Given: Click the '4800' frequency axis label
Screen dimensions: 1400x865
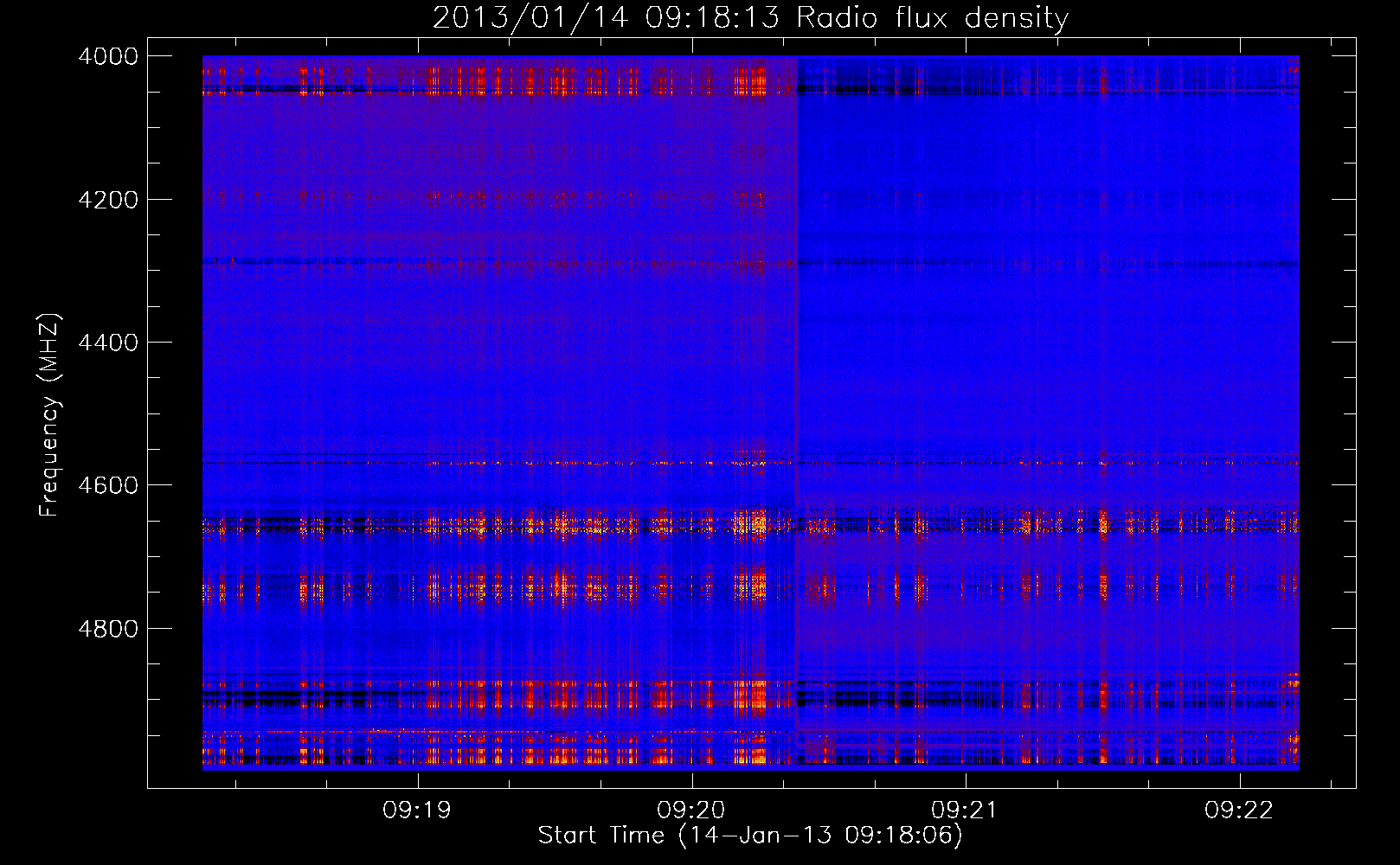Looking at the screenshot, I should point(108,629).
